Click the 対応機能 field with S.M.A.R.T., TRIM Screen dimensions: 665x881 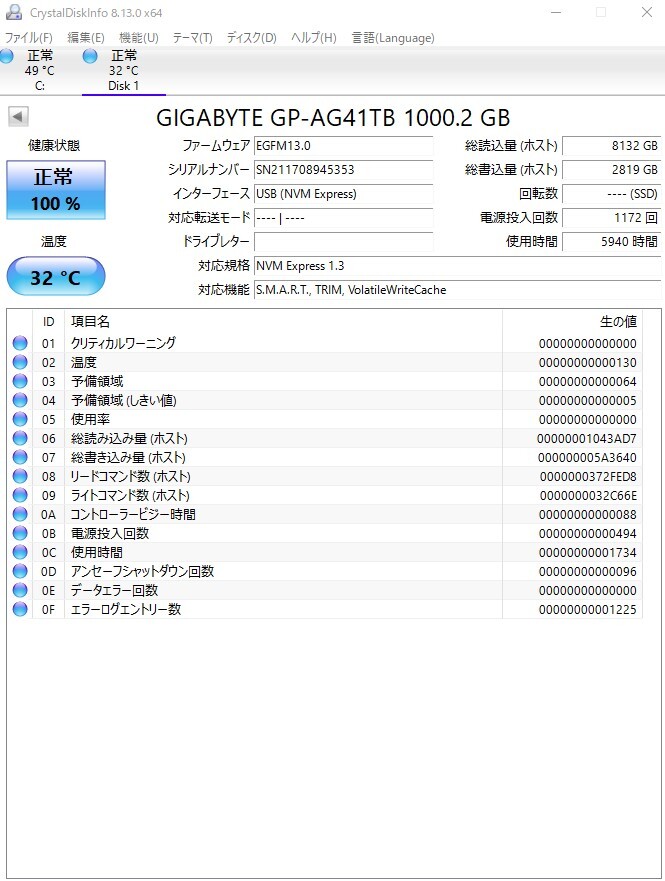pyautogui.click(x=458, y=290)
